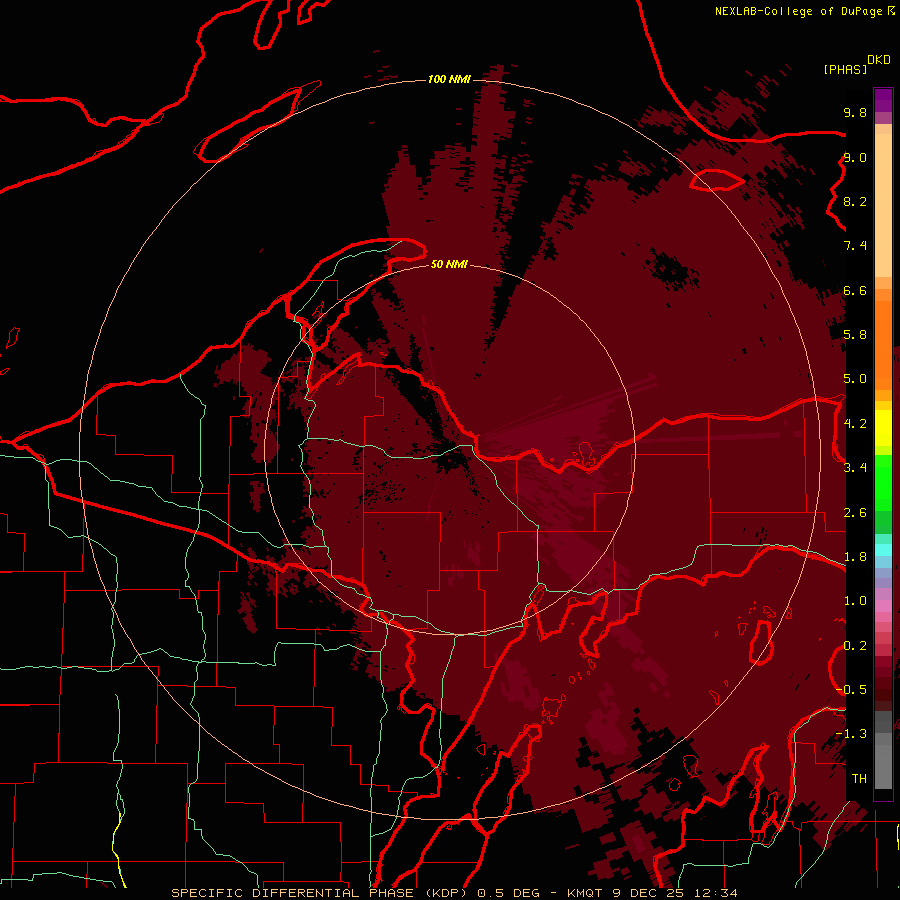Click the bright green band of the legend
Image resolution: width=900 pixels, height=900 pixels.
point(883,483)
